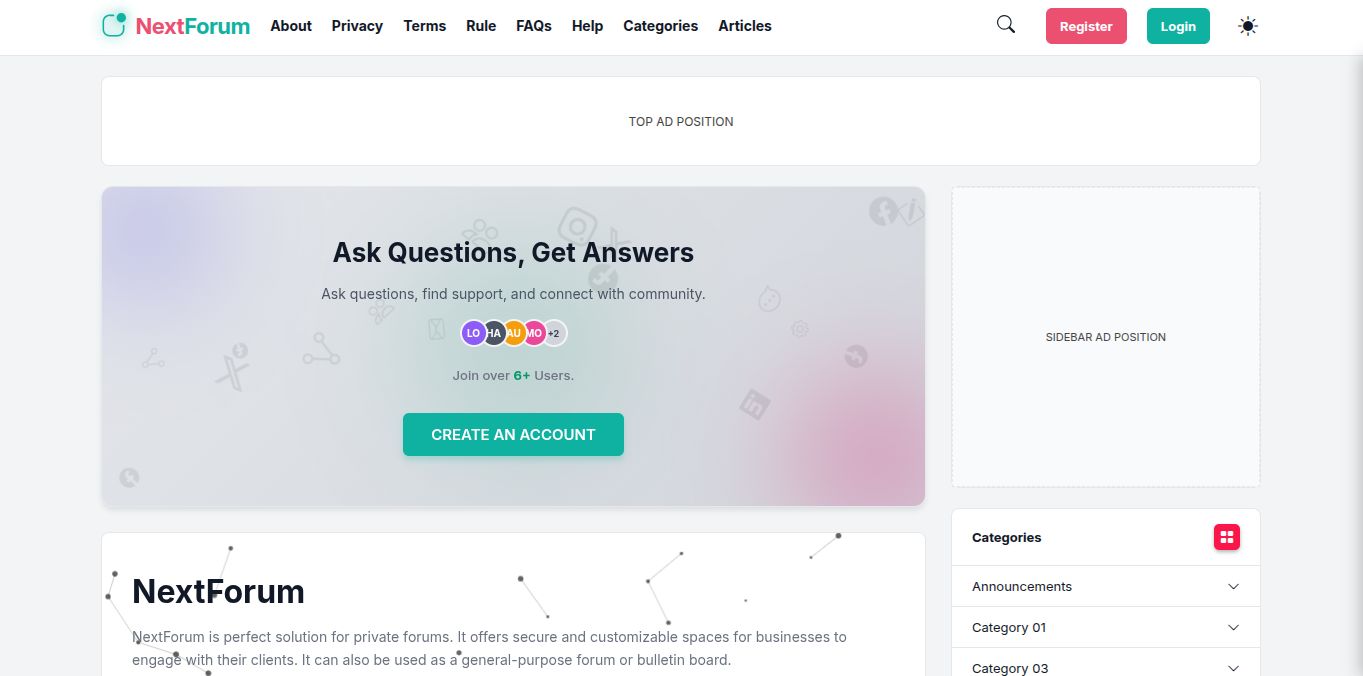
Task: Click the +2 more users badge
Action: pyautogui.click(x=554, y=333)
